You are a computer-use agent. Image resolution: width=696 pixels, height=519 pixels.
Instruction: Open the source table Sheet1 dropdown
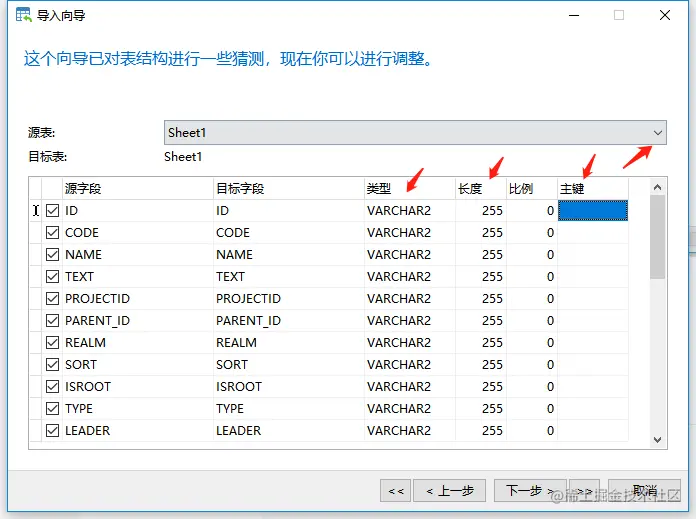pyautogui.click(x=415, y=132)
